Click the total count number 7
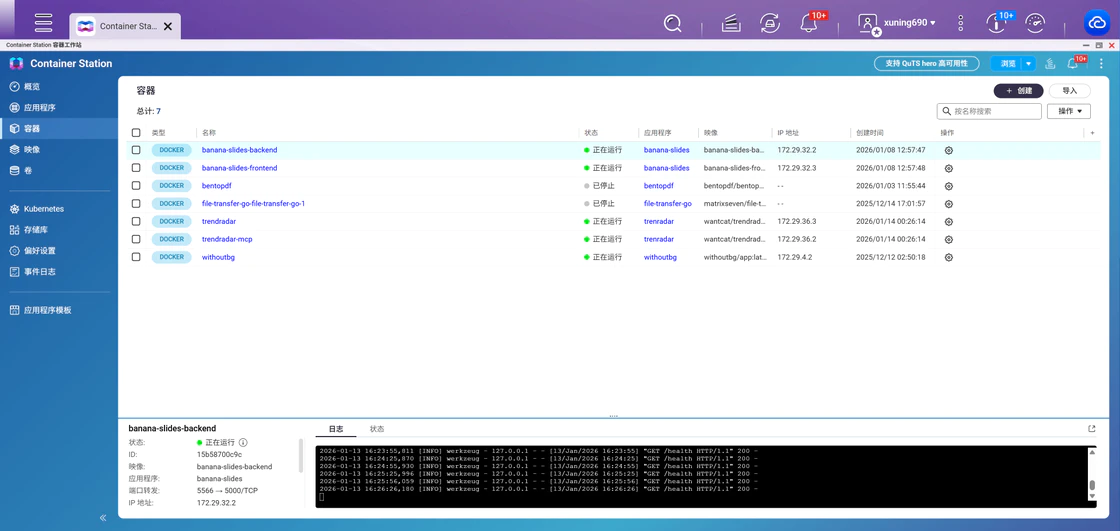 pos(159,111)
